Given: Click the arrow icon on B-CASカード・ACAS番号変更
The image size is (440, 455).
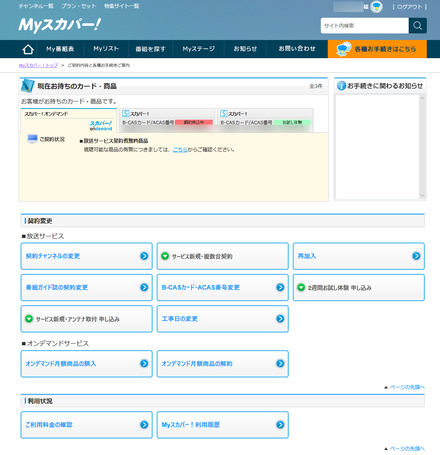Looking at the screenshot, I should coord(280,287).
